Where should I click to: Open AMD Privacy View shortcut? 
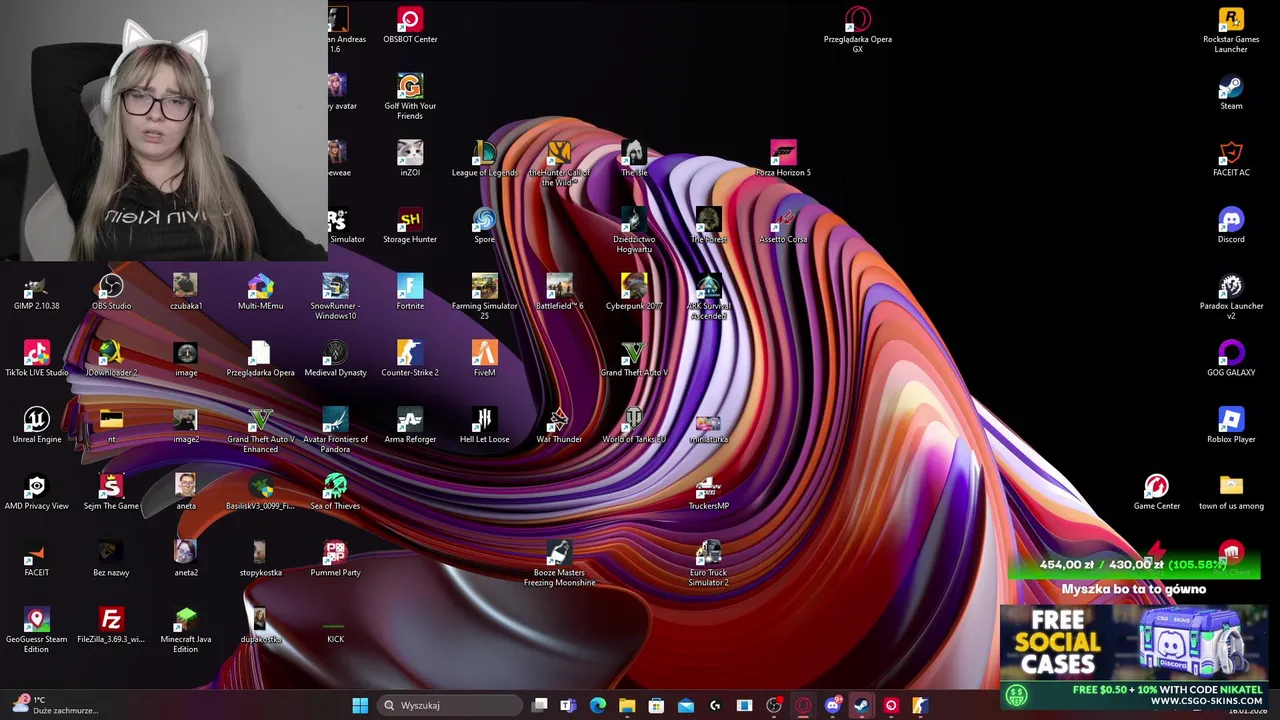(x=37, y=493)
